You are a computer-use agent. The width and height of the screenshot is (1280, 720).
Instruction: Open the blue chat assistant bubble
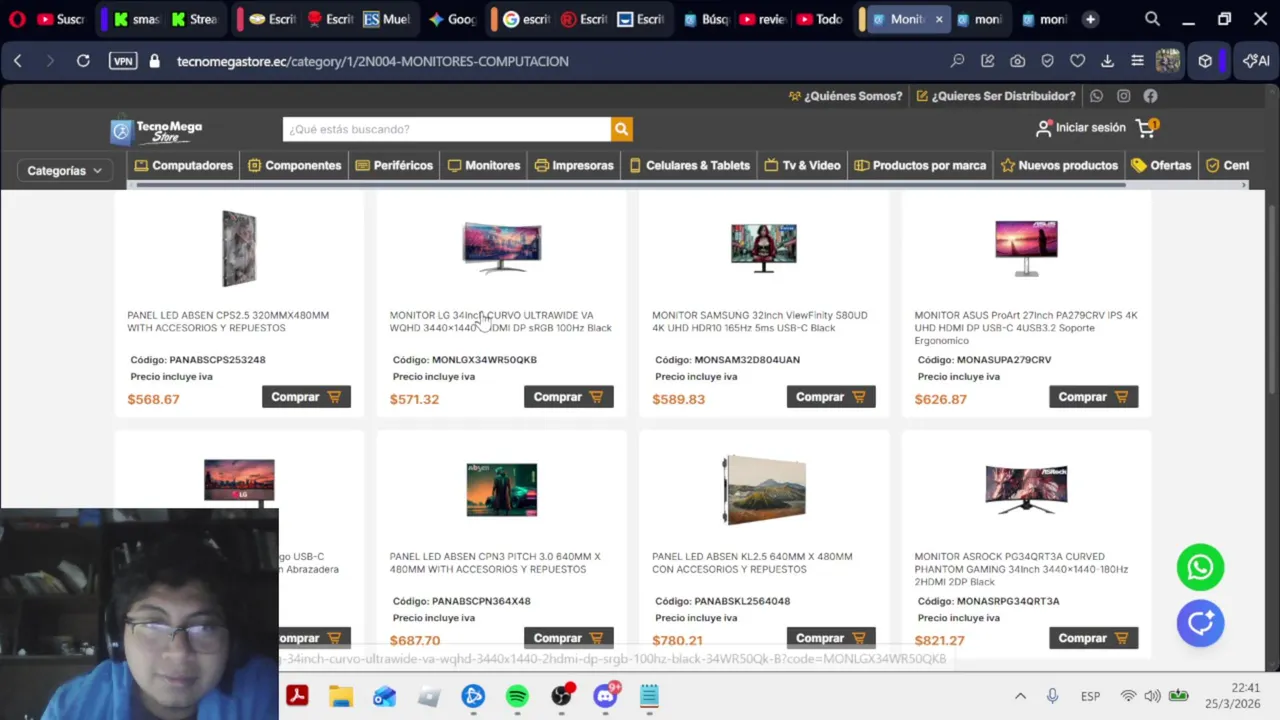pyautogui.click(x=1200, y=623)
